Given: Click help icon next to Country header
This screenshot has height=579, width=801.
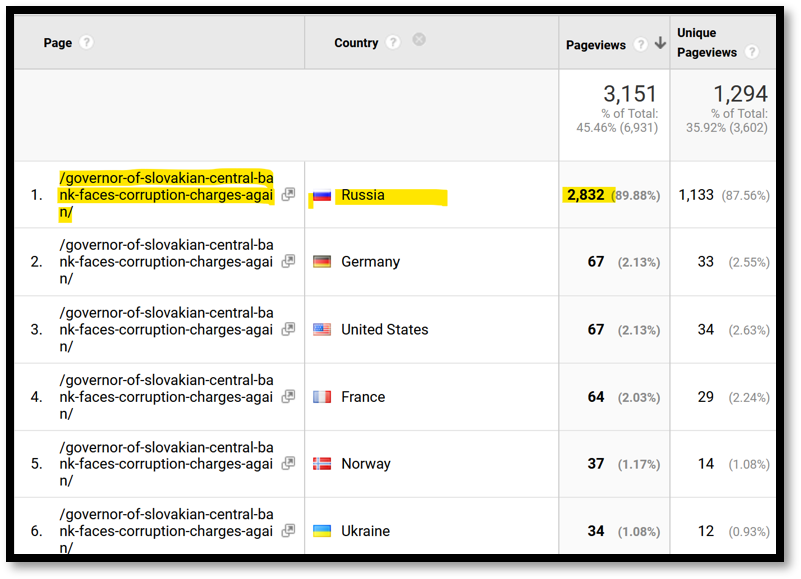Looking at the screenshot, I should (x=393, y=42).
